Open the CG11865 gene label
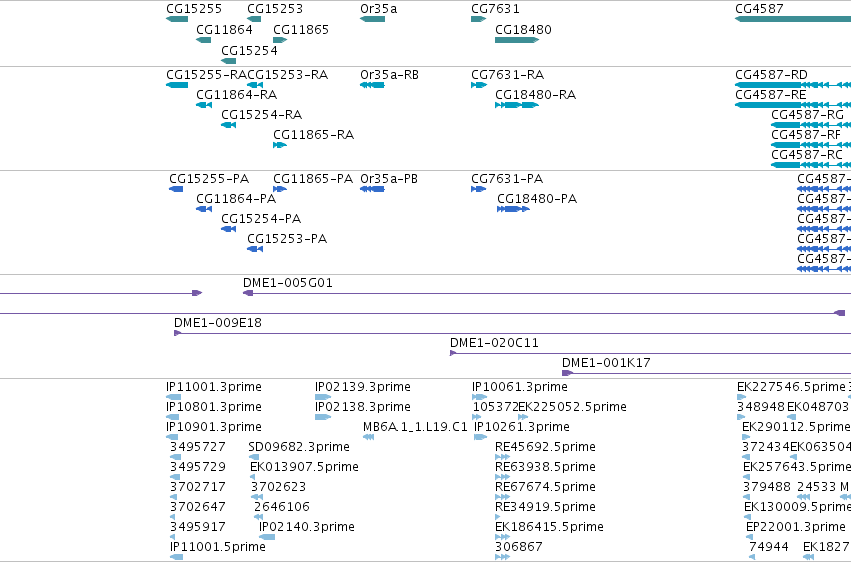The height and width of the screenshot is (562, 851). click(x=301, y=29)
